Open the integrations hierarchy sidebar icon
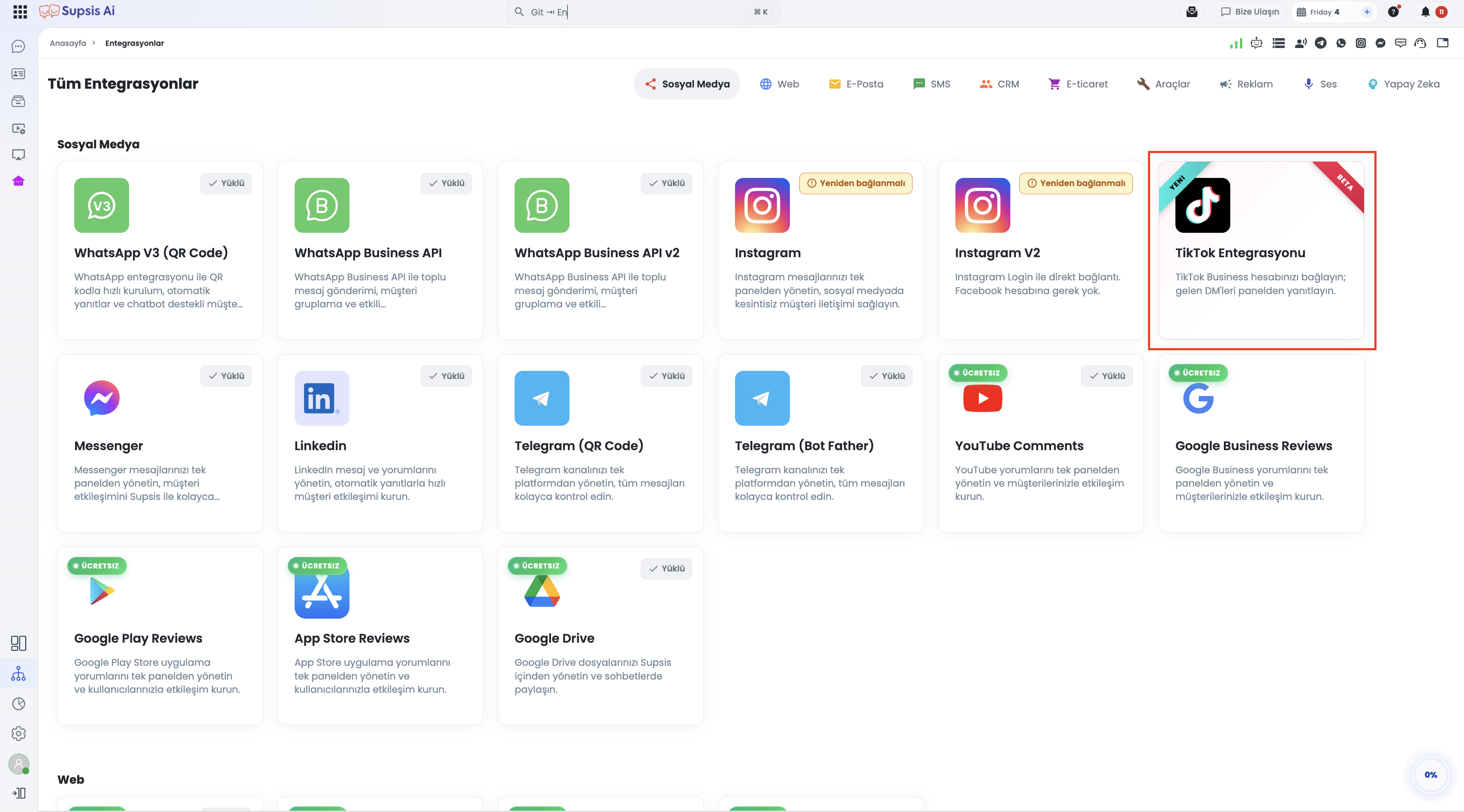The width and height of the screenshot is (1464, 812). click(x=19, y=674)
